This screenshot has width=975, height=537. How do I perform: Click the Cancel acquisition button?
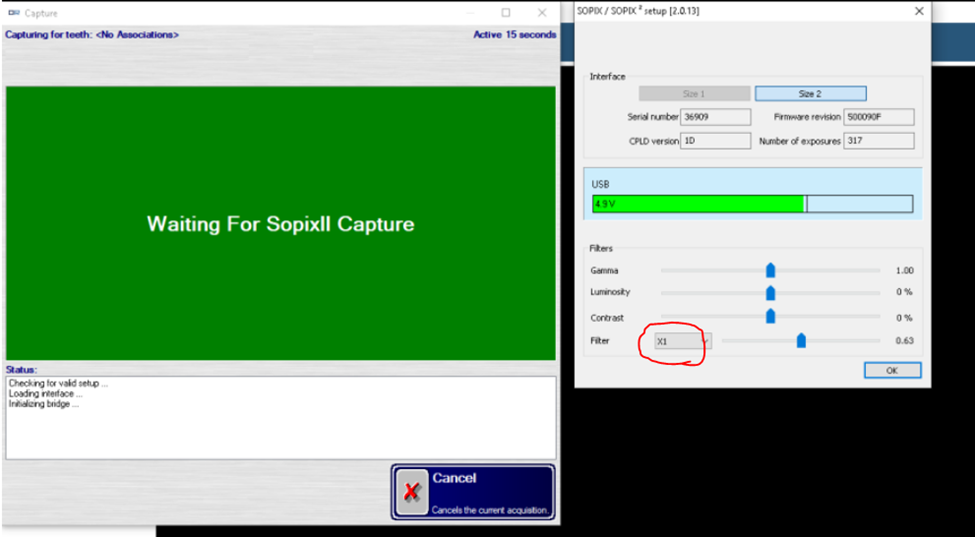pyautogui.click(x=473, y=492)
